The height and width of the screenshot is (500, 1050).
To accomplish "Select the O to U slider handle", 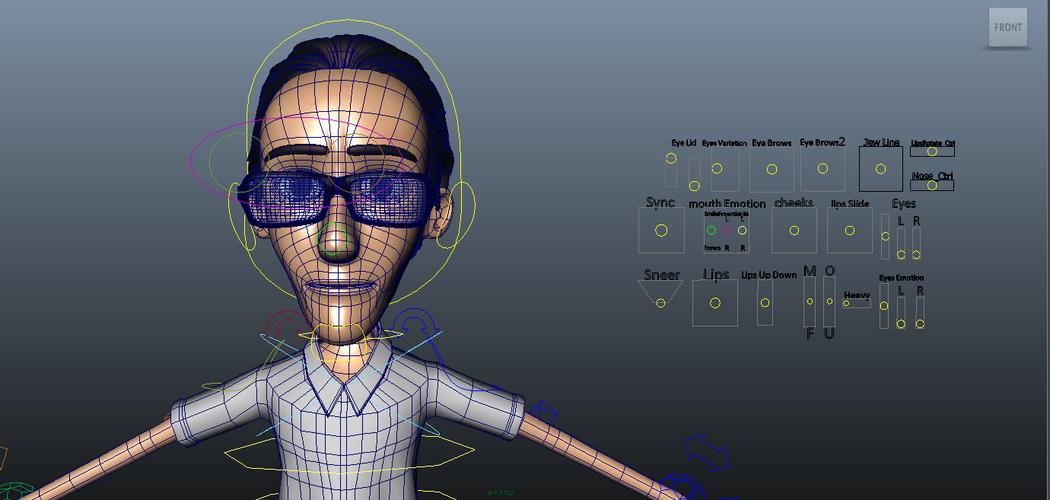I will click(829, 301).
